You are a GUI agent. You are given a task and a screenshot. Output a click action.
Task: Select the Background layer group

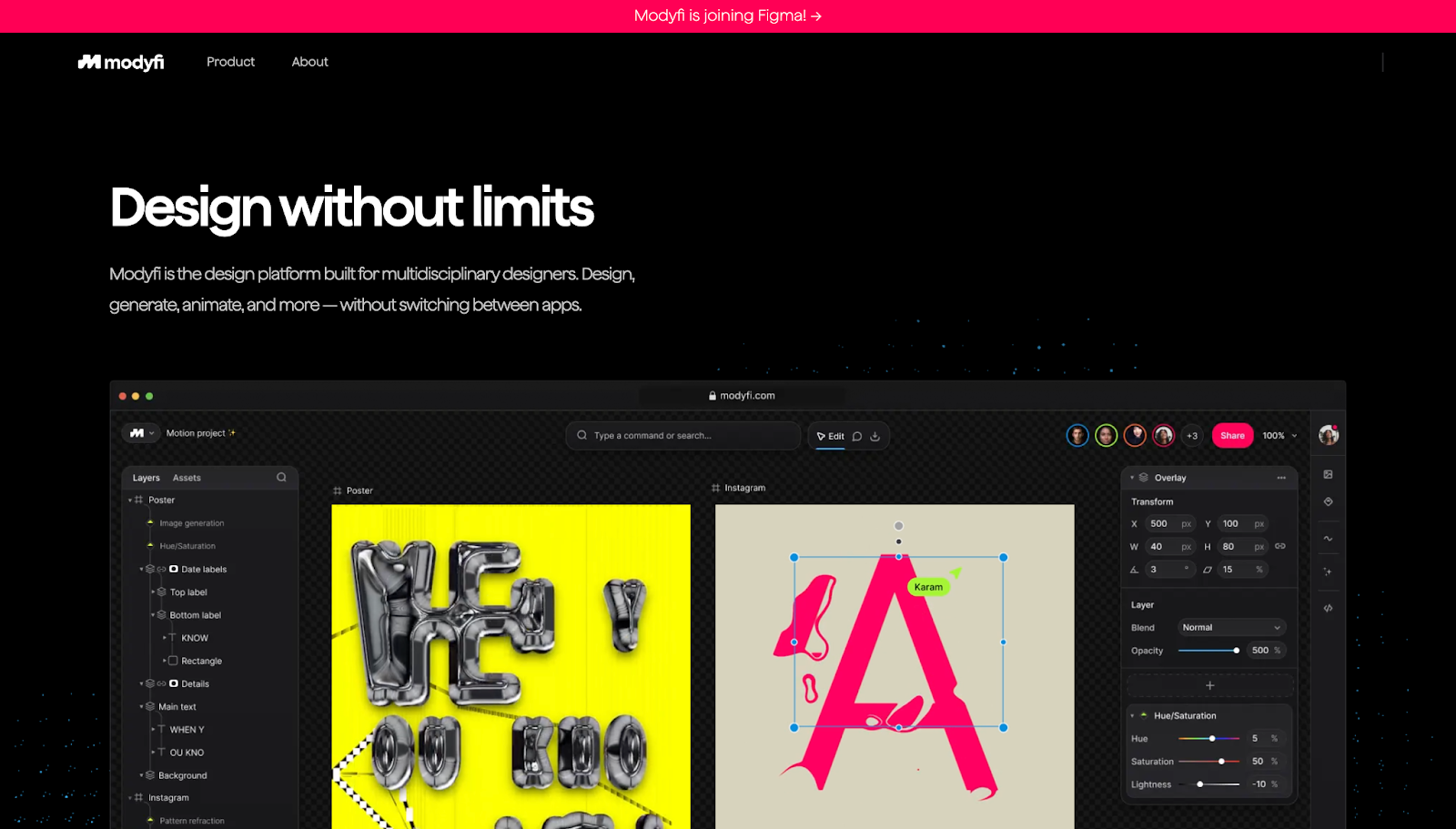click(182, 775)
